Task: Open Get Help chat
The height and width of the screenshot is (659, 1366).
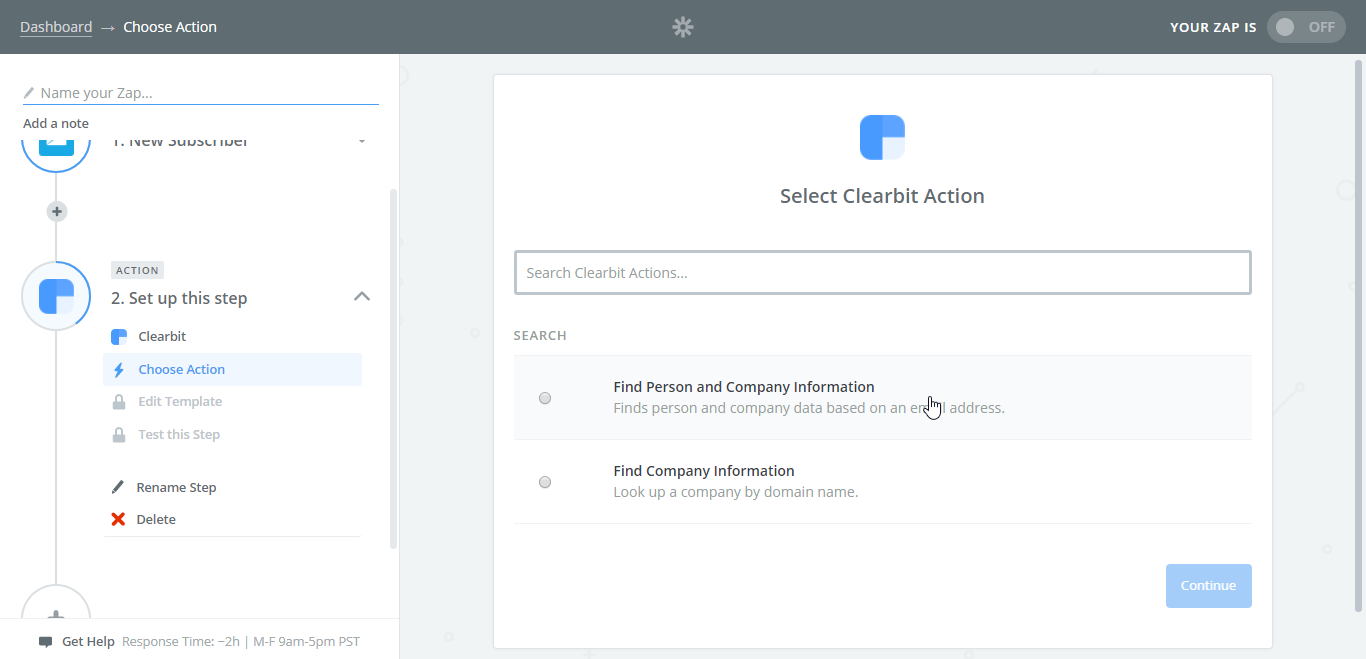Action: pyautogui.click(x=88, y=641)
